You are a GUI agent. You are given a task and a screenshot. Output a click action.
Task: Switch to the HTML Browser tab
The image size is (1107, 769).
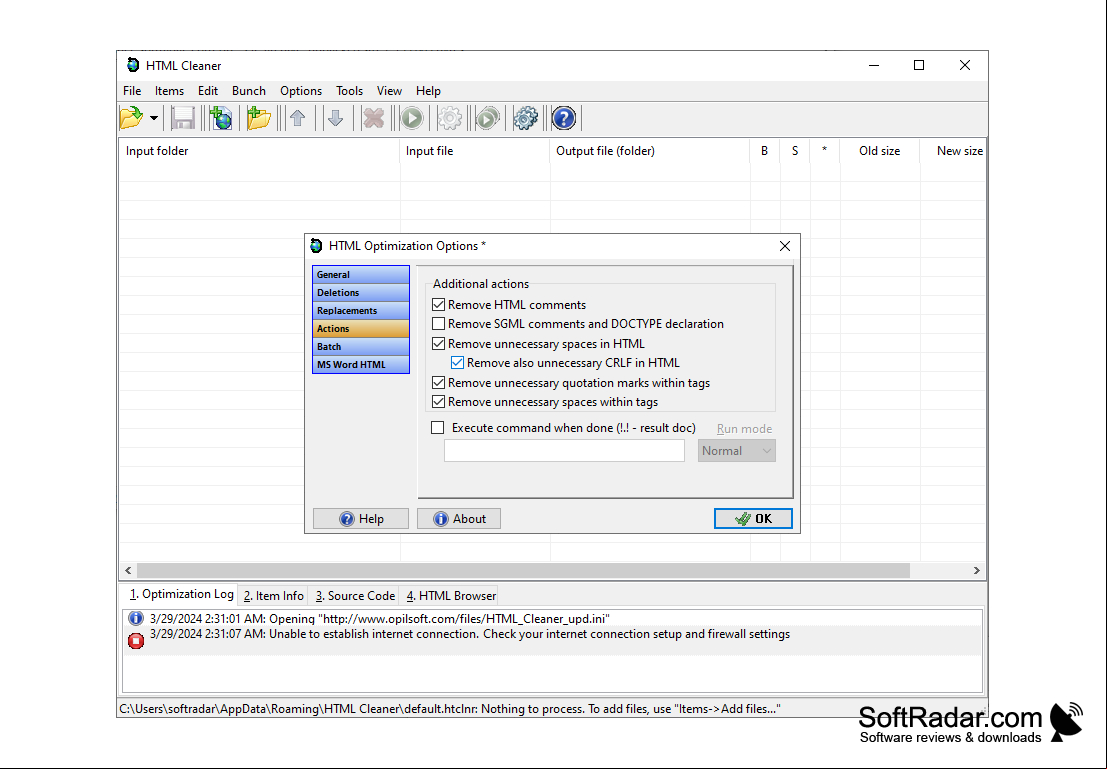pos(450,596)
